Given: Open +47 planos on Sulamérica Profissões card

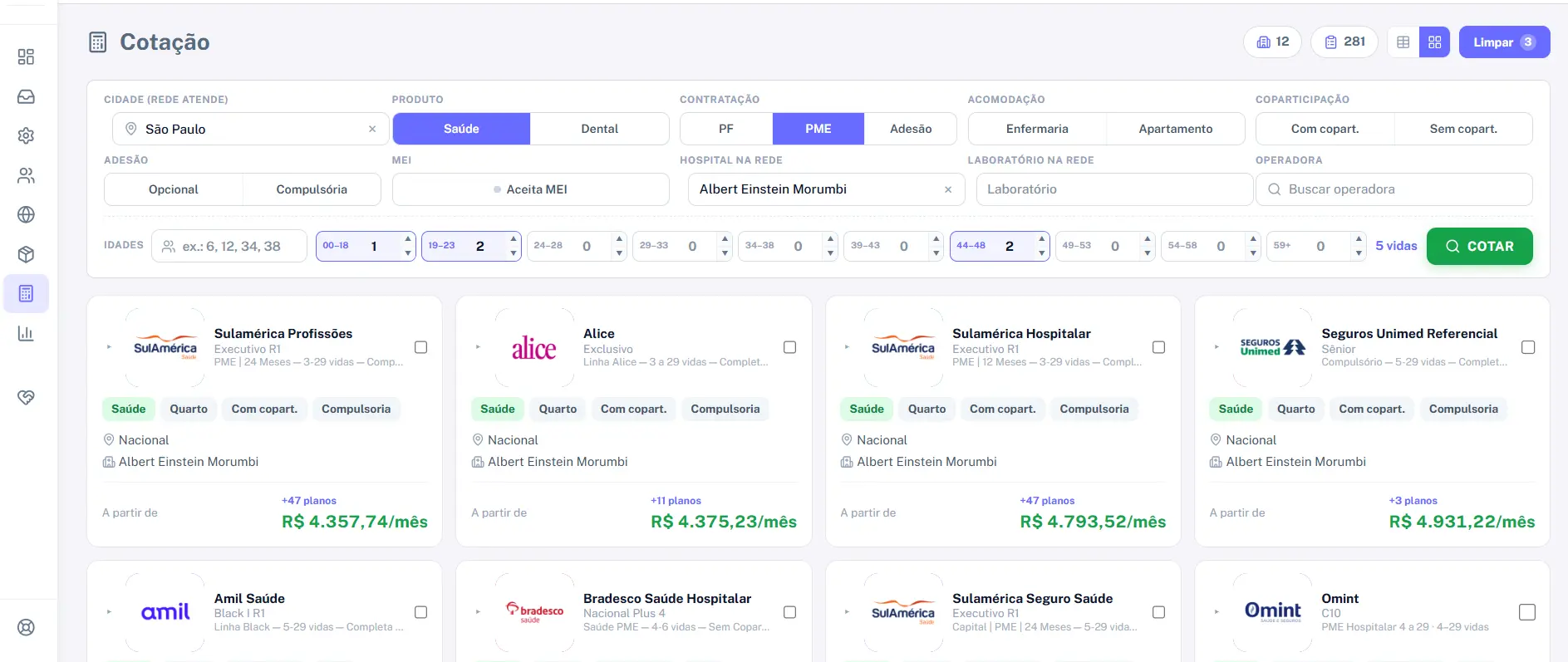Looking at the screenshot, I should [308, 501].
